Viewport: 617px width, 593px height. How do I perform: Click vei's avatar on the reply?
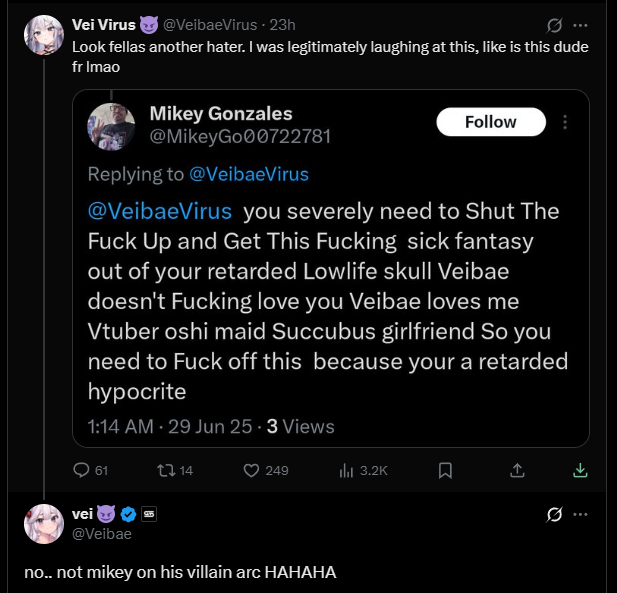(44, 523)
